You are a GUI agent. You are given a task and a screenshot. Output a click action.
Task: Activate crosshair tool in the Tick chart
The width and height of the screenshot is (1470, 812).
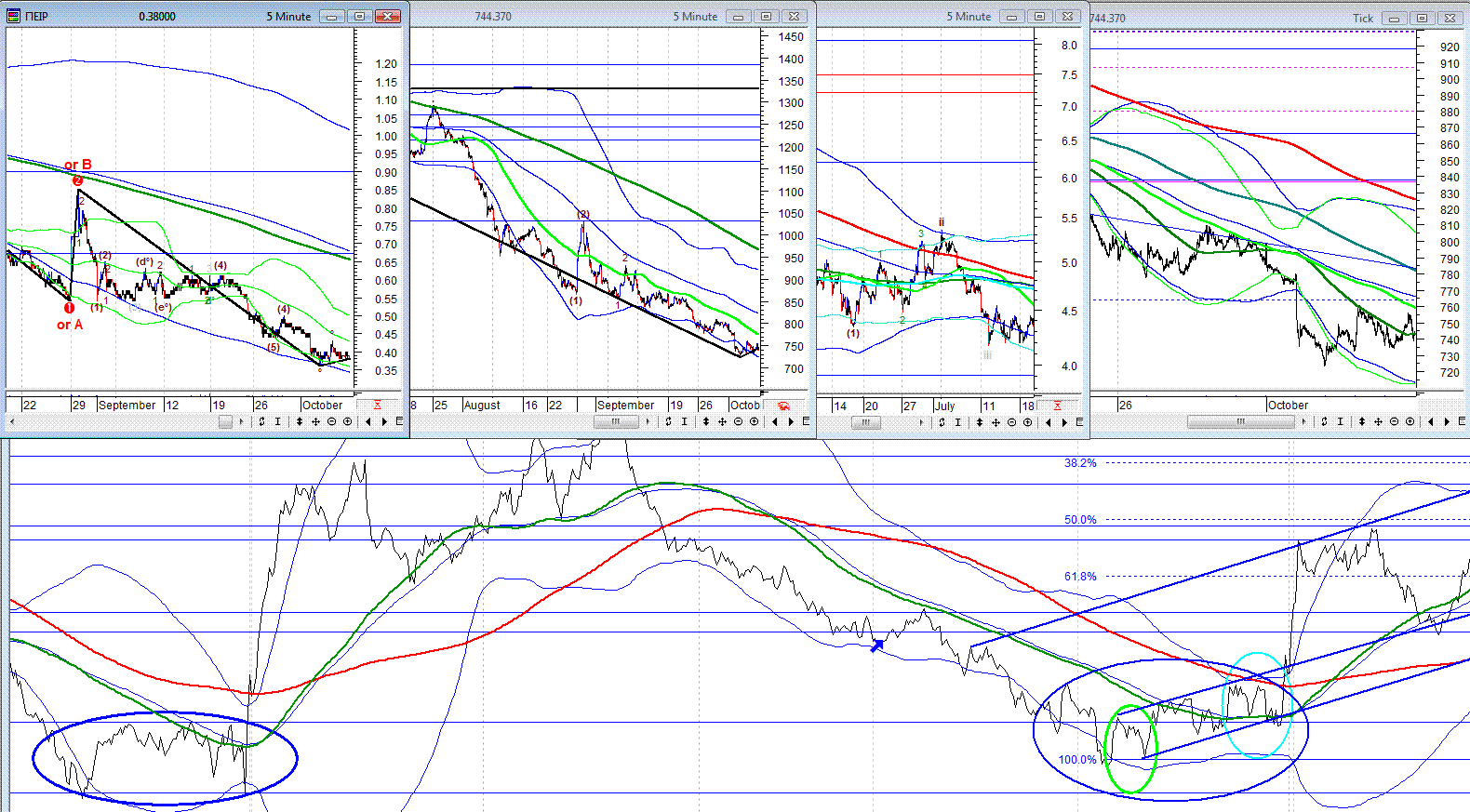coord(1378,421)
